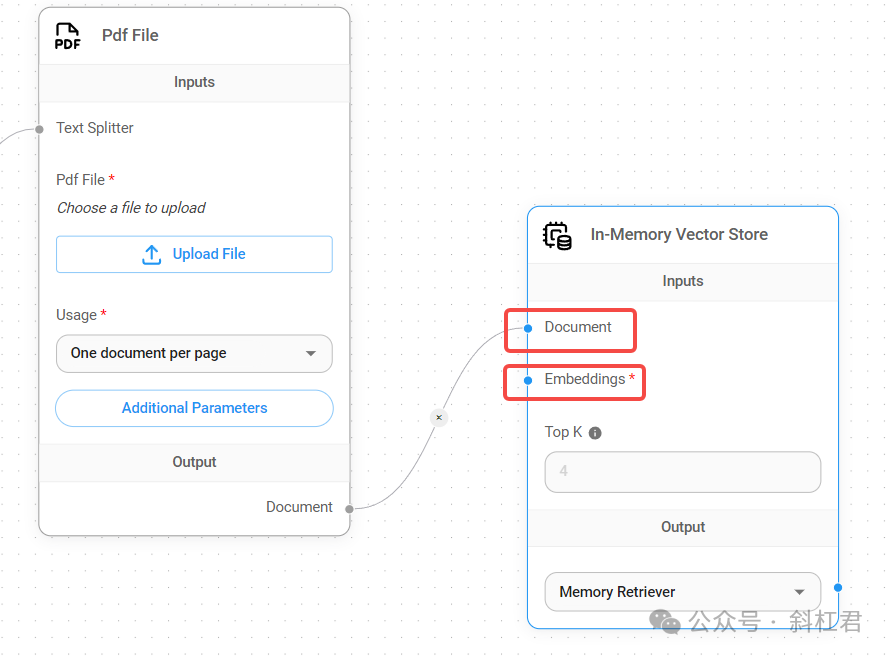Click the Embeddings input anchor dot

coord(528,380)
